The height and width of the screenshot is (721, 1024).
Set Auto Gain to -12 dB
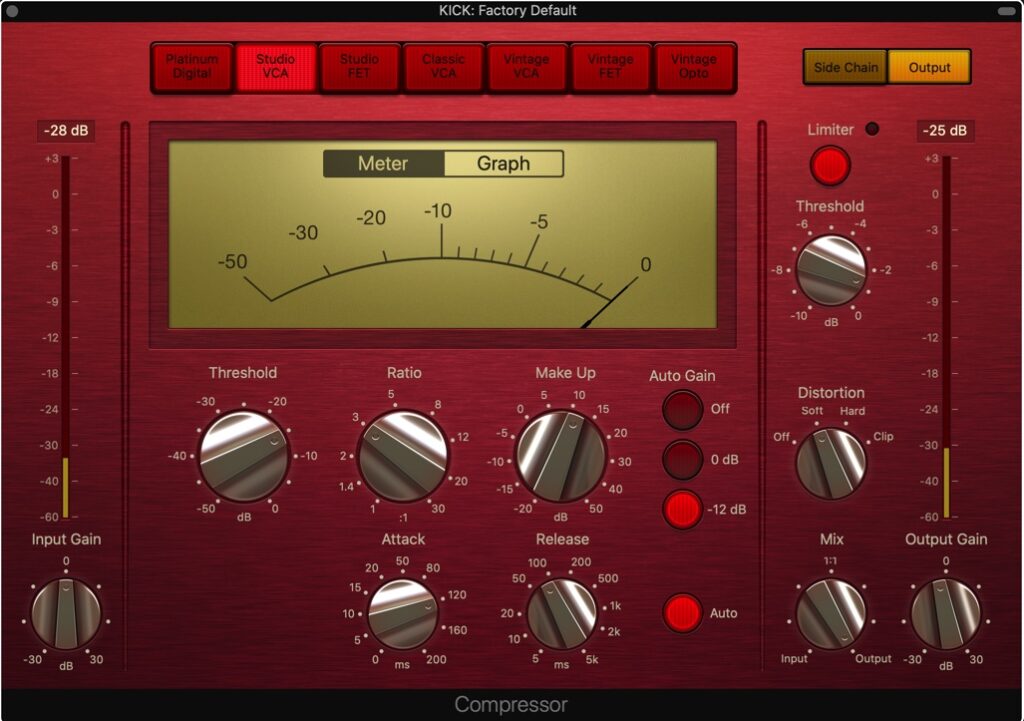pyautogui.click(x=682, y=509)
